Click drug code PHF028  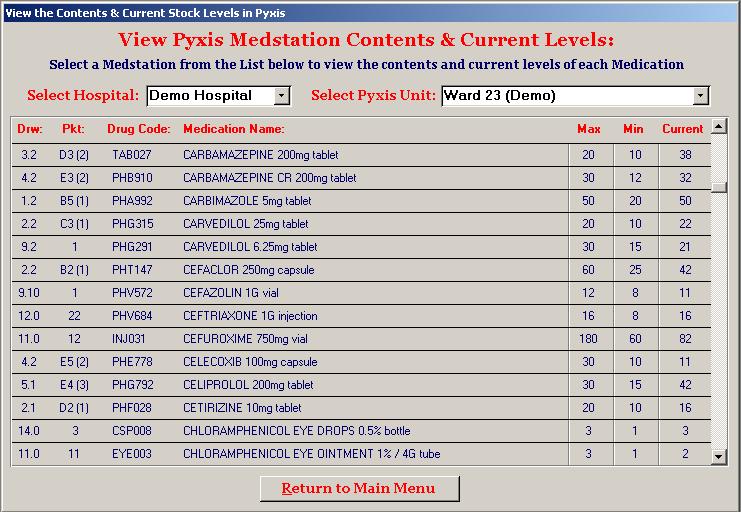pyautogui.click(x=132, y=408)
